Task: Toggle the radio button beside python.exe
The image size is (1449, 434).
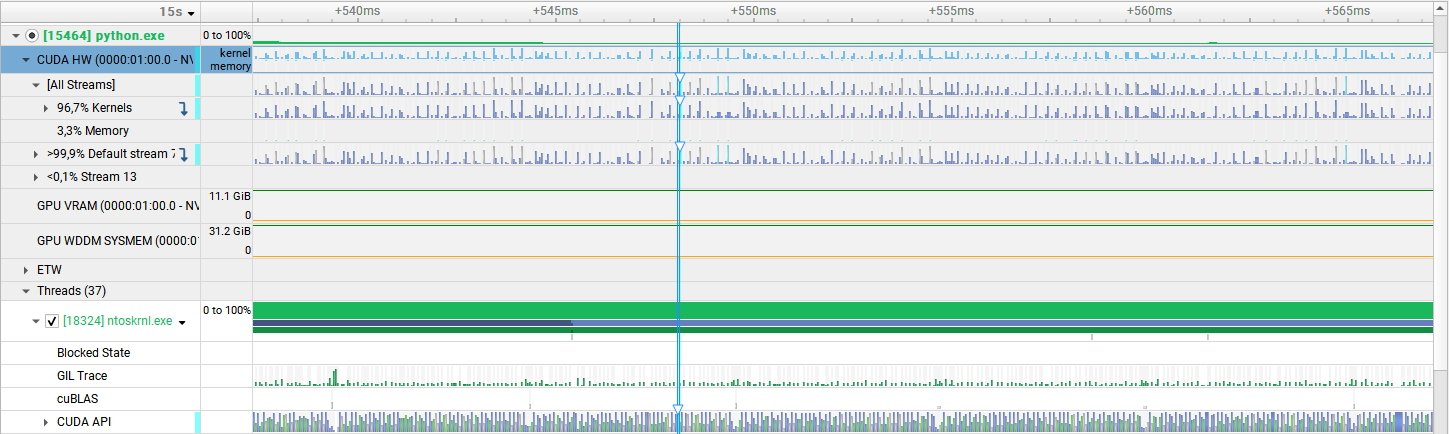Action: 32,36
